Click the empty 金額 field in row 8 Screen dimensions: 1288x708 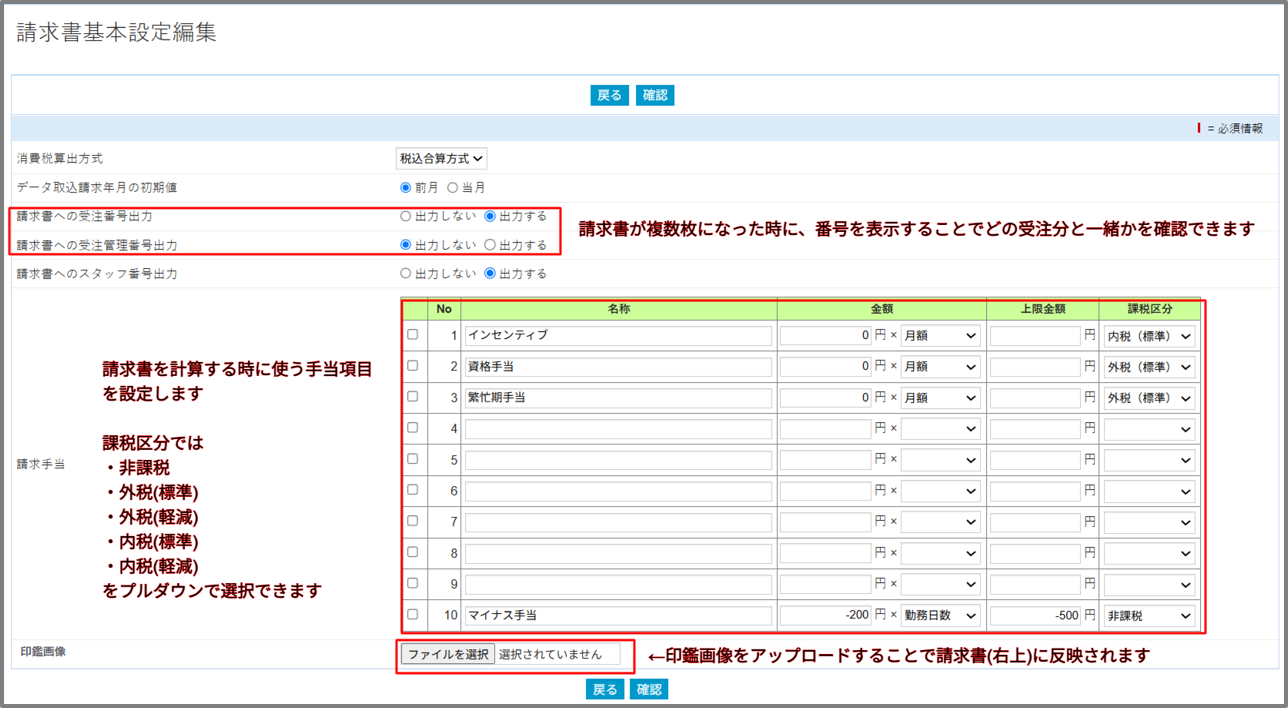coord(826,553)
